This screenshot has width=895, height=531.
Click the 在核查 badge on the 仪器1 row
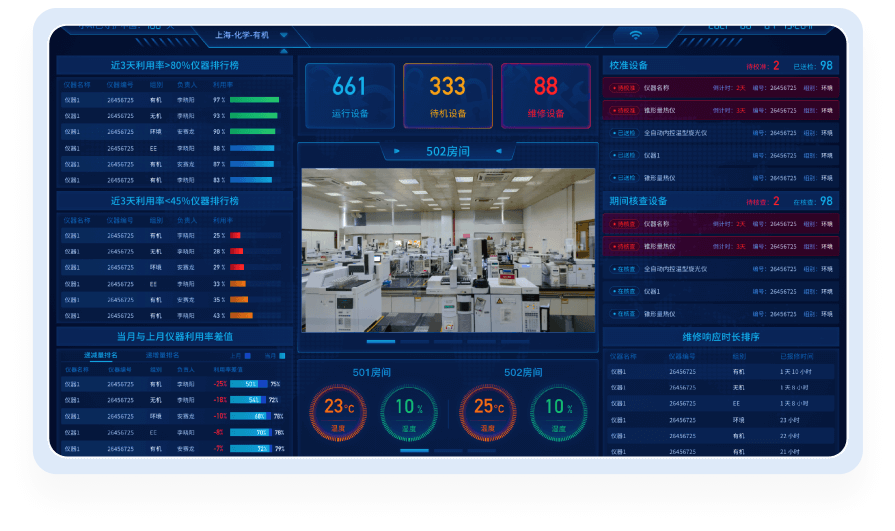coord(624,291)
